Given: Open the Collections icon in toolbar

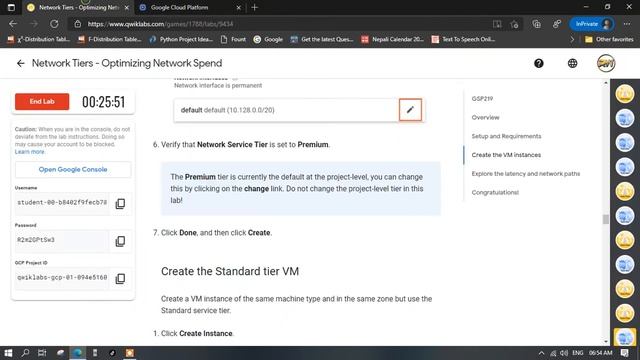Looking at the screenshot, I should click(x=536, y=24).
